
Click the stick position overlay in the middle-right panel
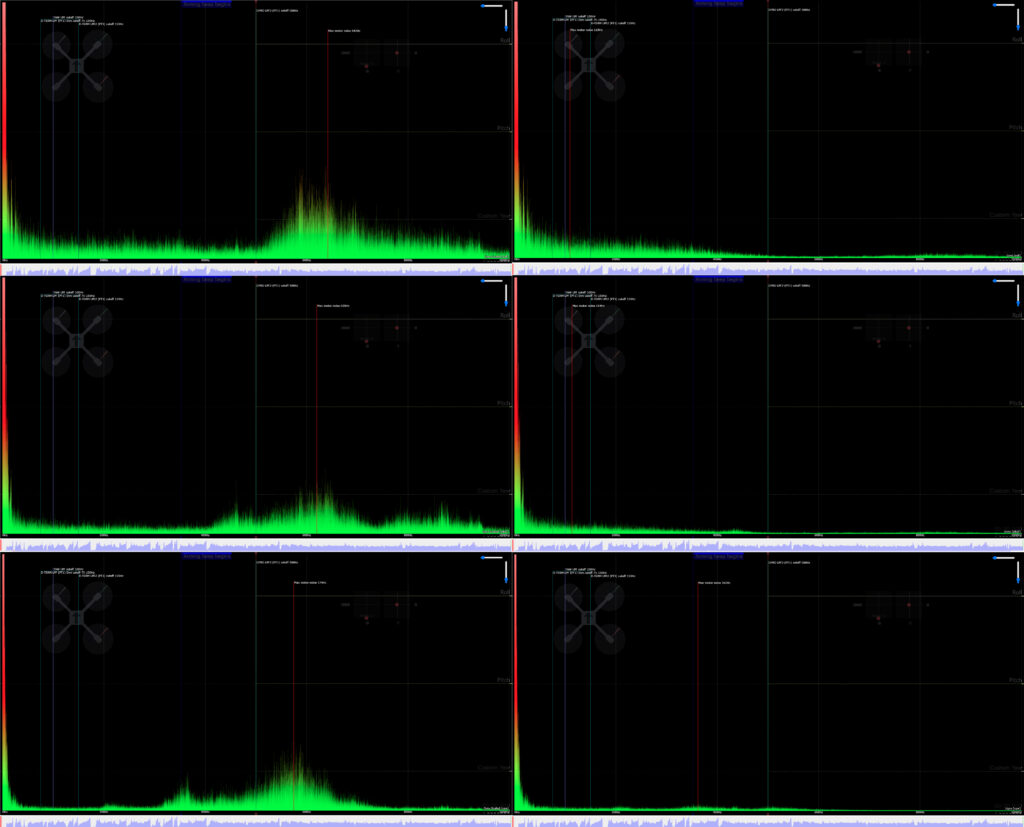(x=894, y=333)
